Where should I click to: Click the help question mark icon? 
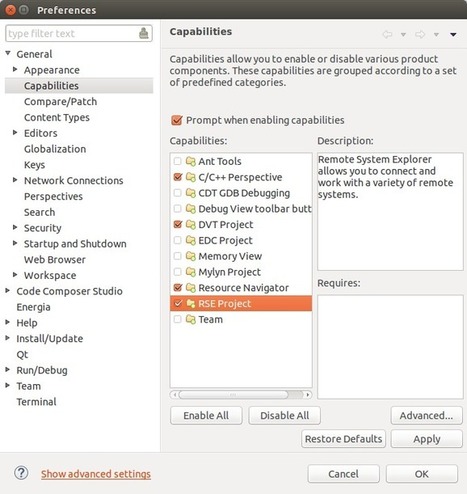pyautogui.click(x=21, y=473)
